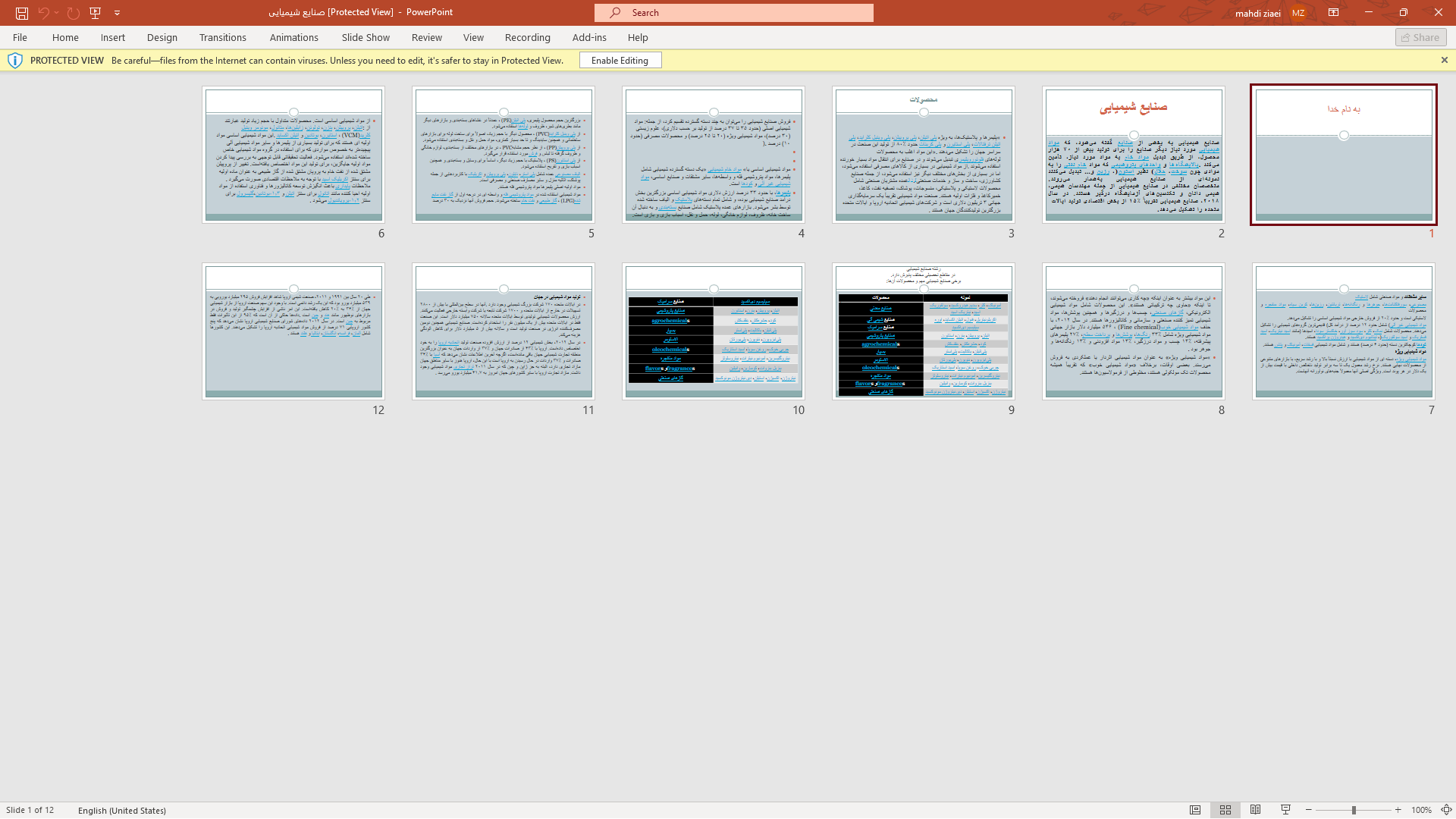Click the Redo icon in Quick Access Toolbar
This screenshot has width=1456, height=819.
(73, 12)
